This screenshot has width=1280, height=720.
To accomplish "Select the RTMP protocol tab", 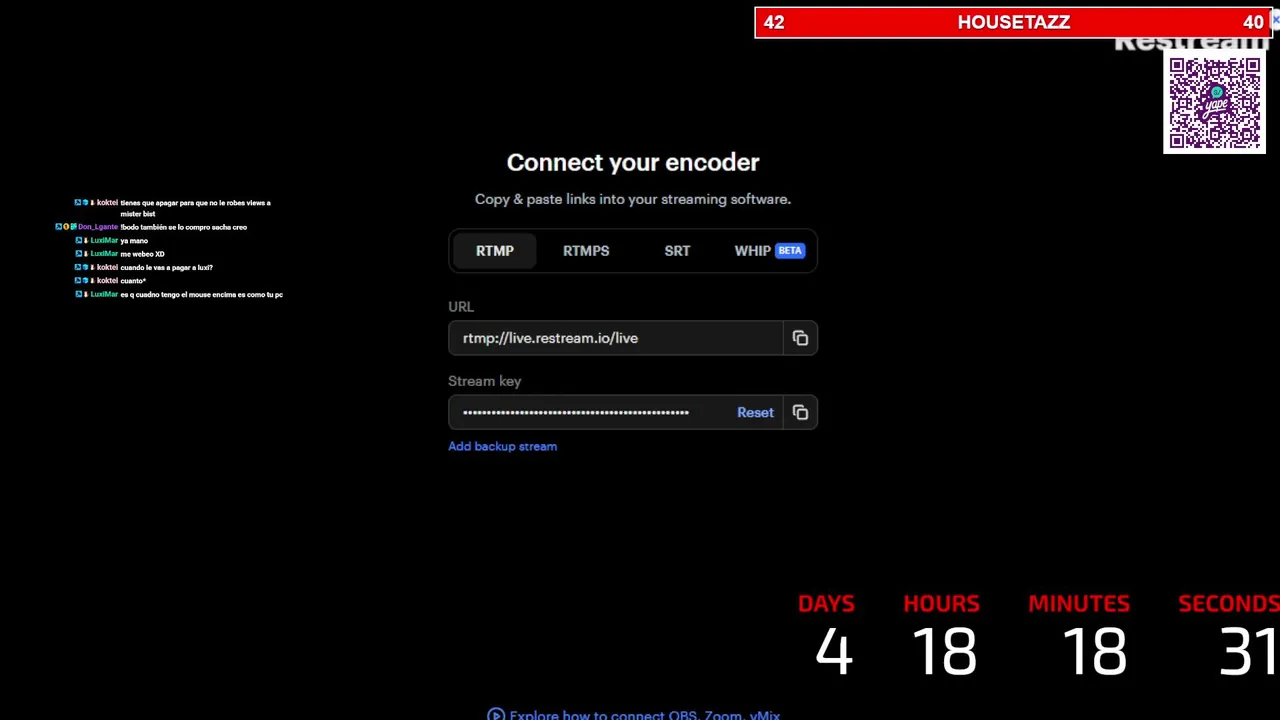I will point(495,251).
